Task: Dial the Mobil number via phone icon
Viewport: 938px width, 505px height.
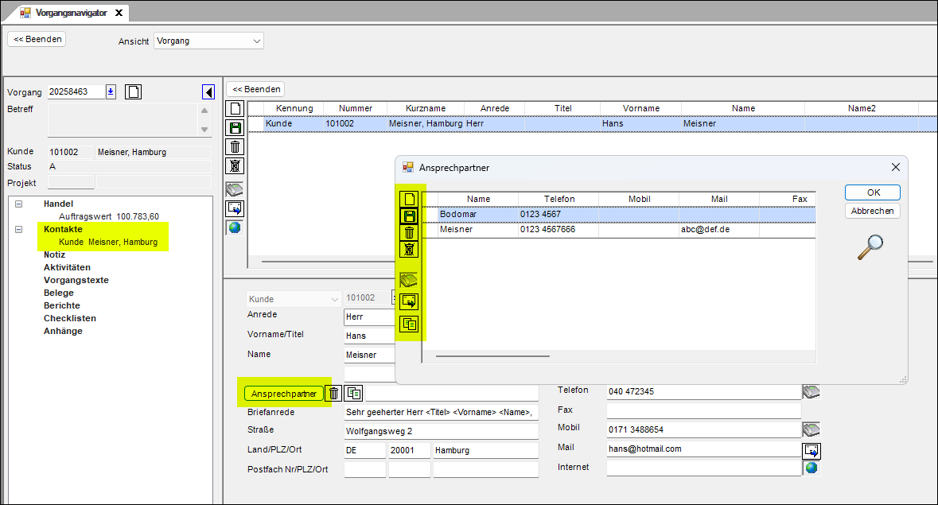Action: point(811,430)
